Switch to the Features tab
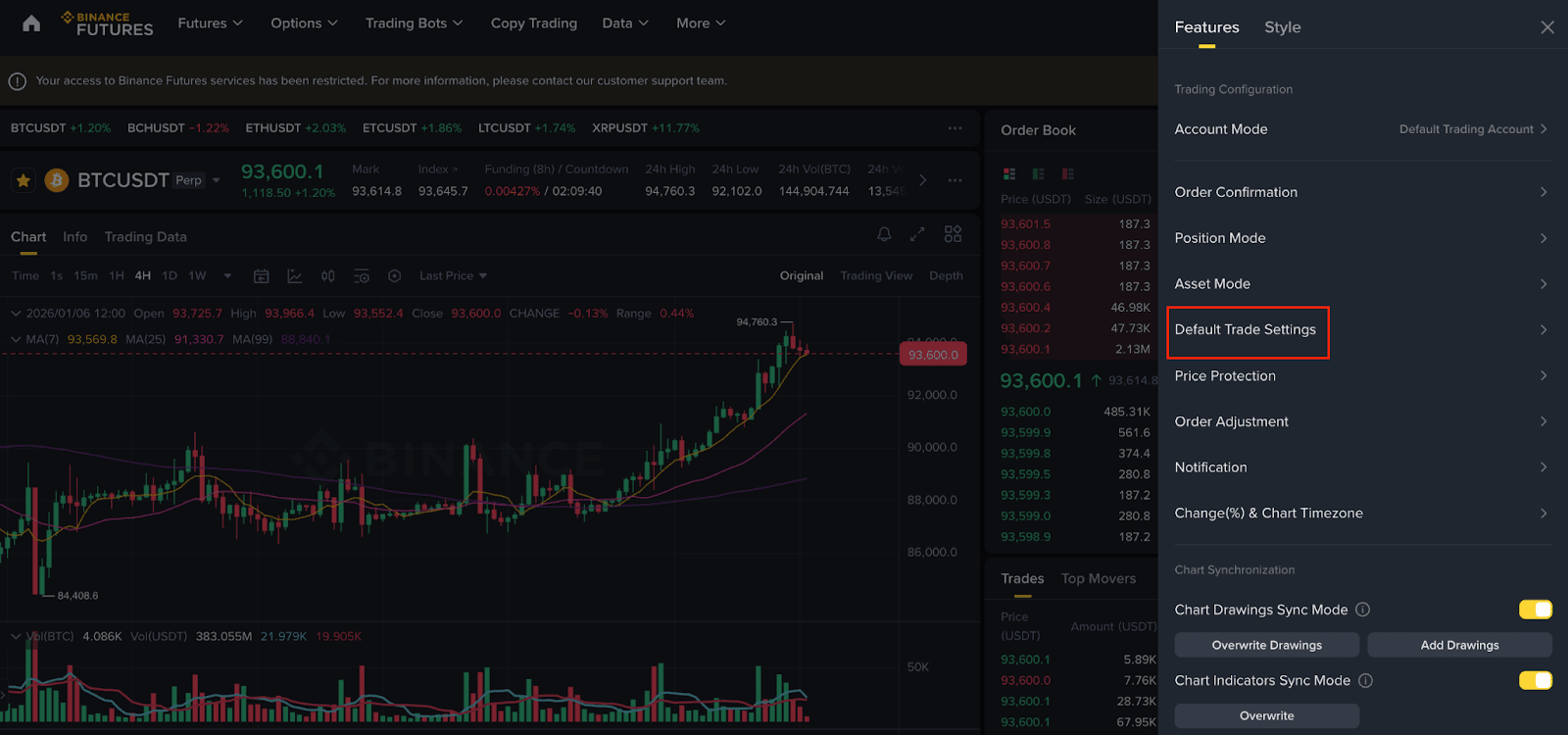 pos(1207,27)
